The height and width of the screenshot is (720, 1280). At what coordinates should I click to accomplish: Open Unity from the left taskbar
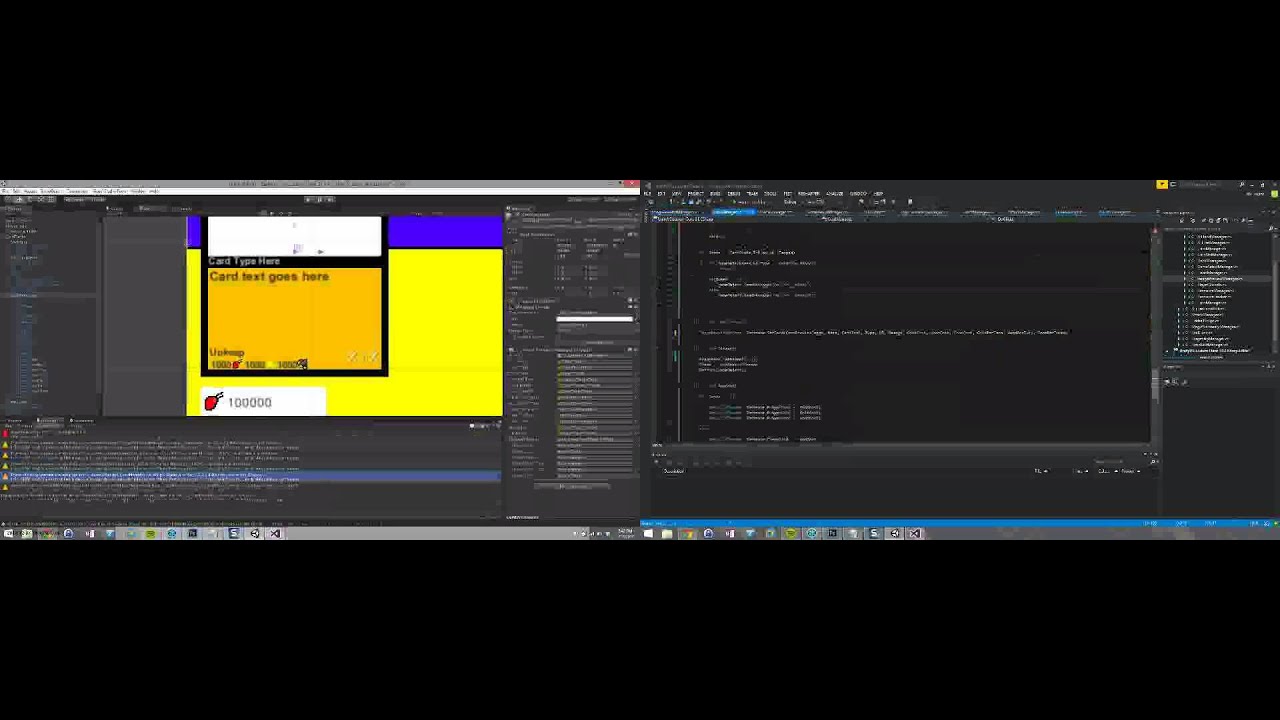coord(254,533)
